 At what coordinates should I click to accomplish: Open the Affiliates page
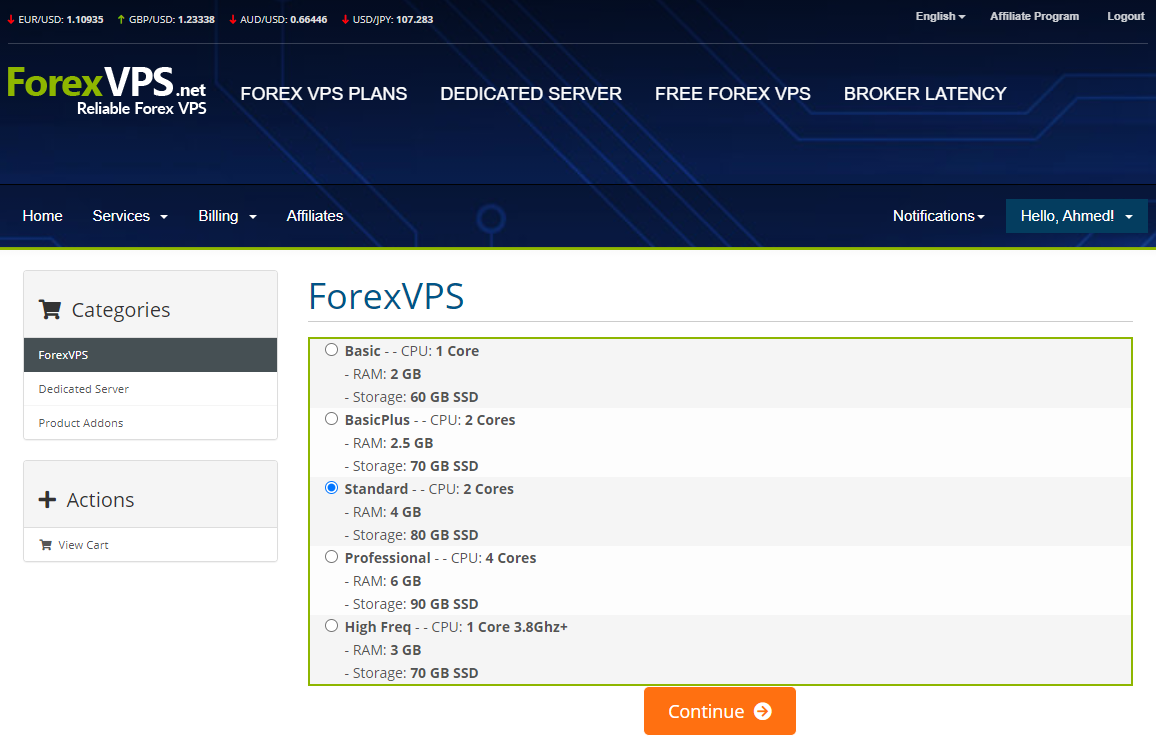tap(315, 216)
